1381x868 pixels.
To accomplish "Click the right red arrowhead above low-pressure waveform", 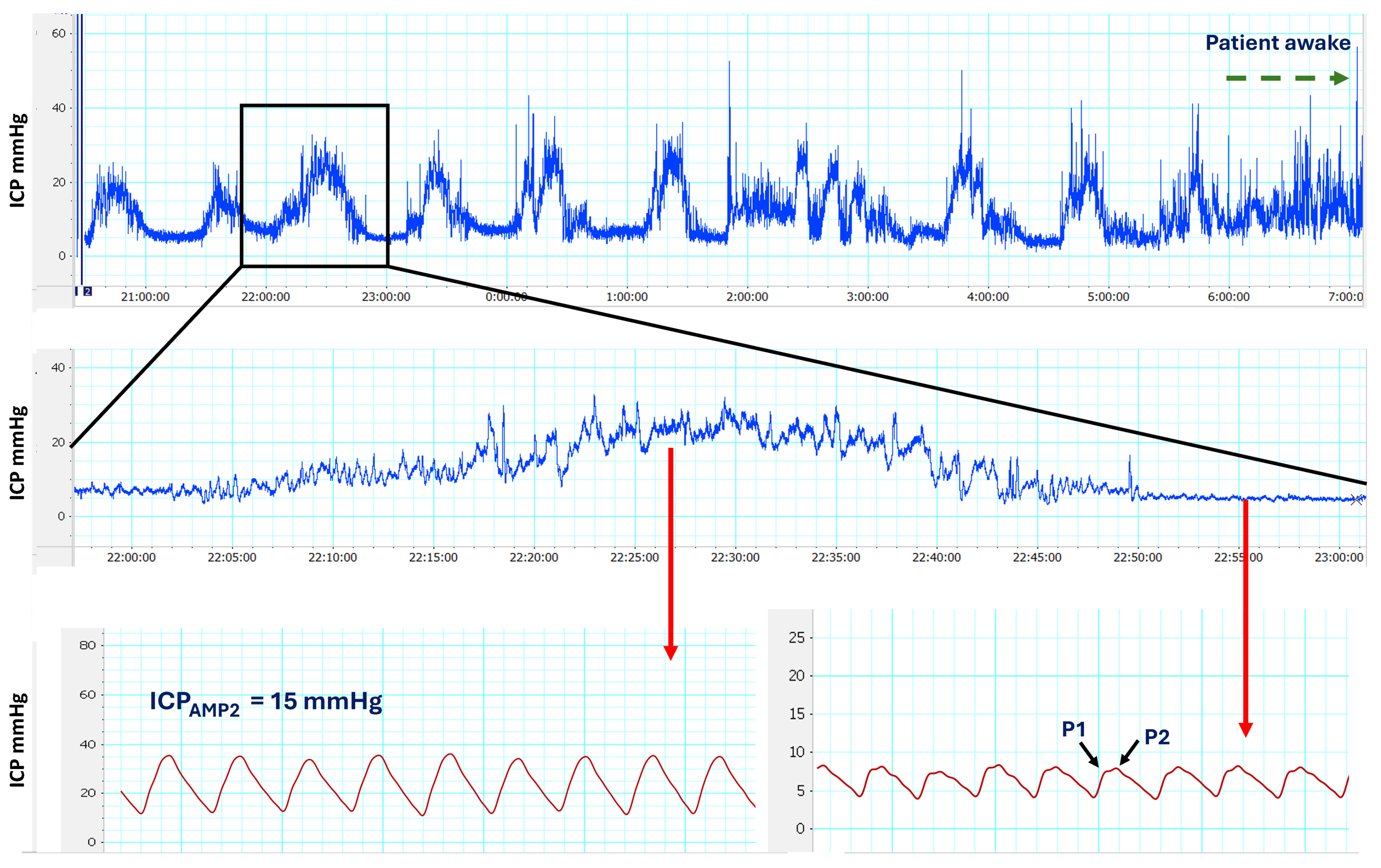I will [1245, 729].
